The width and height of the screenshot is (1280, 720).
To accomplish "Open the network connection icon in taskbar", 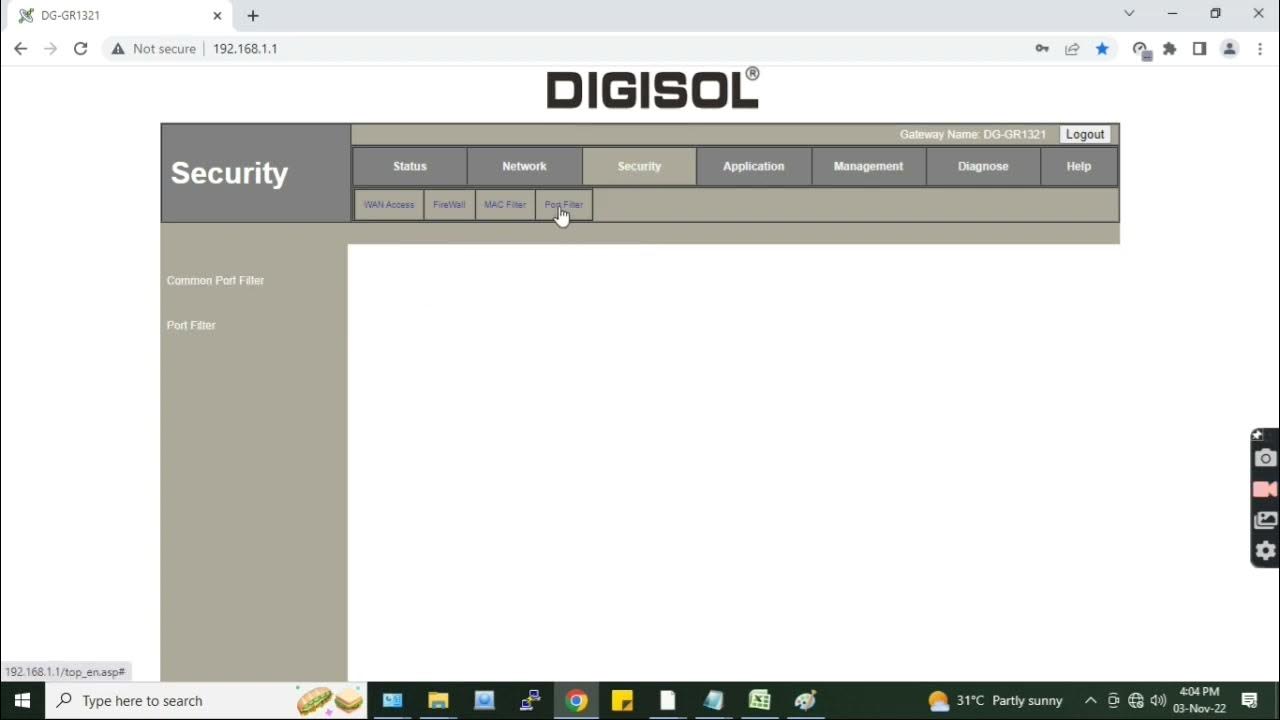I will [1136, 700].
